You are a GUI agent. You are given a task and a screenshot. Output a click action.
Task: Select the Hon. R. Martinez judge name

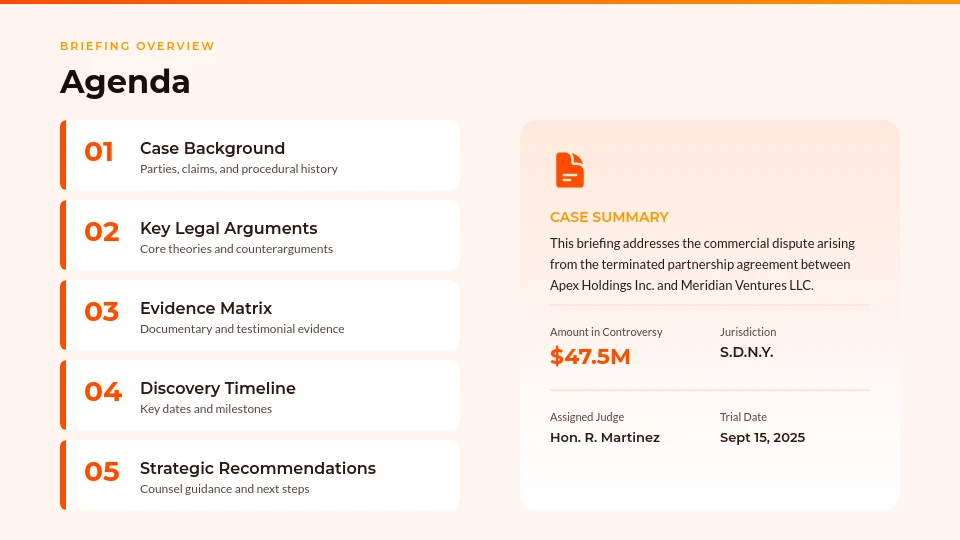click(604, 437)
